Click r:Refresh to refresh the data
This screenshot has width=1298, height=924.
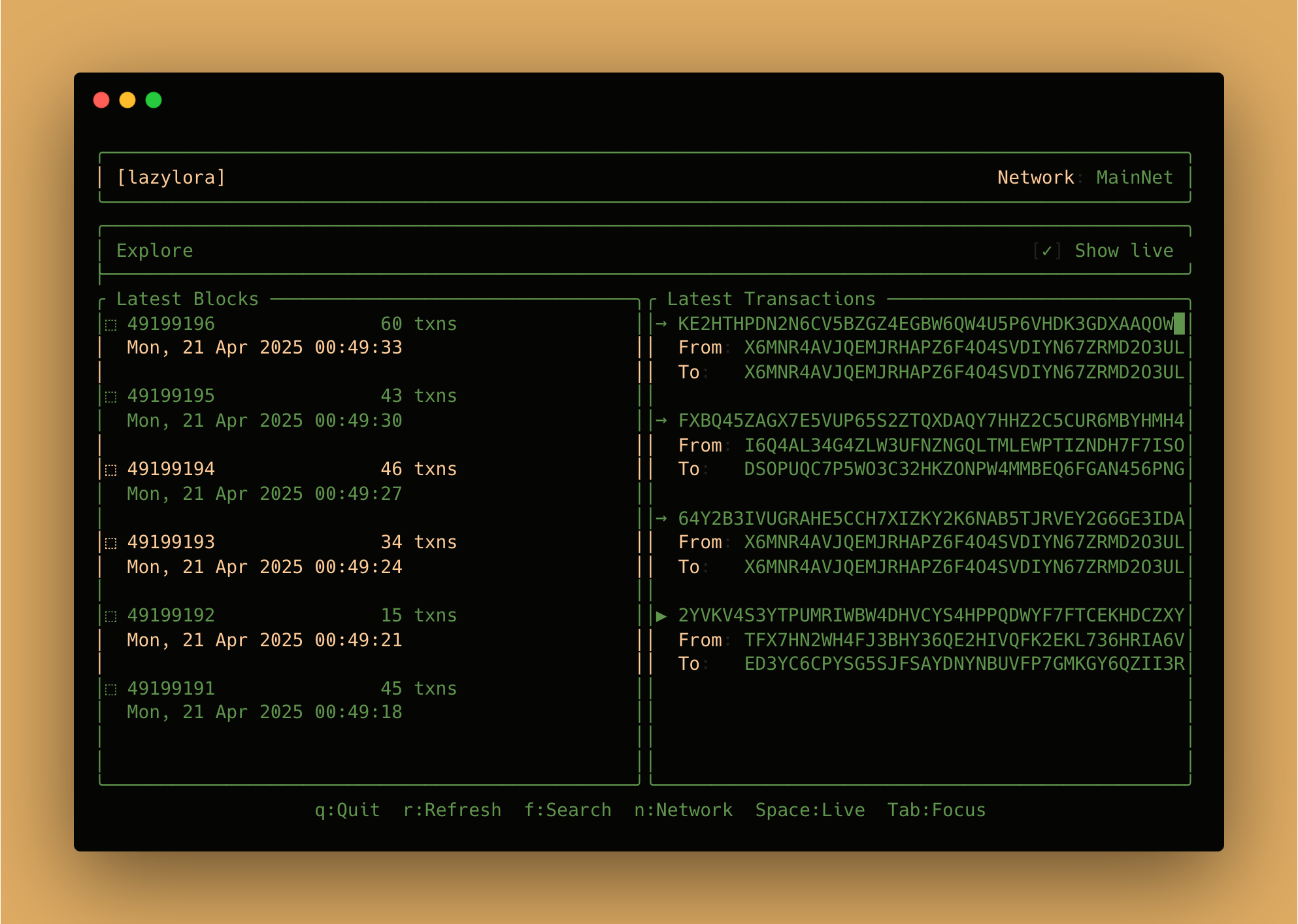(x=453, y=810)
